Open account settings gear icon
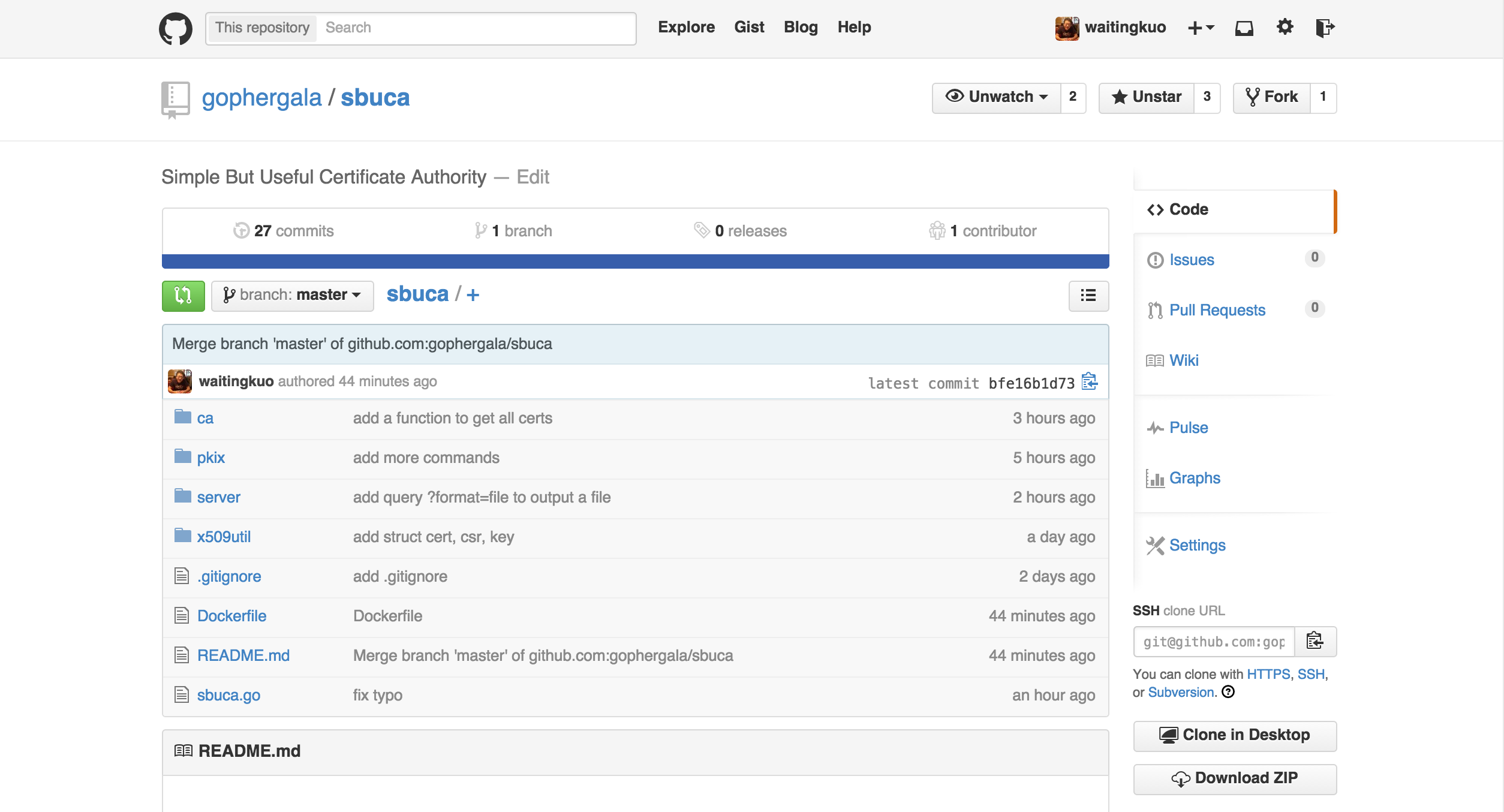Viewport: 1504px width, 812px height. 1285,27
